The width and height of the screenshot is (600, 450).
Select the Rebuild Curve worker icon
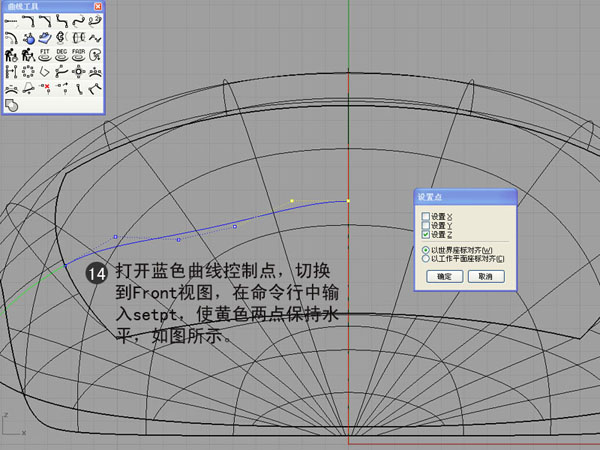[11, 55]
